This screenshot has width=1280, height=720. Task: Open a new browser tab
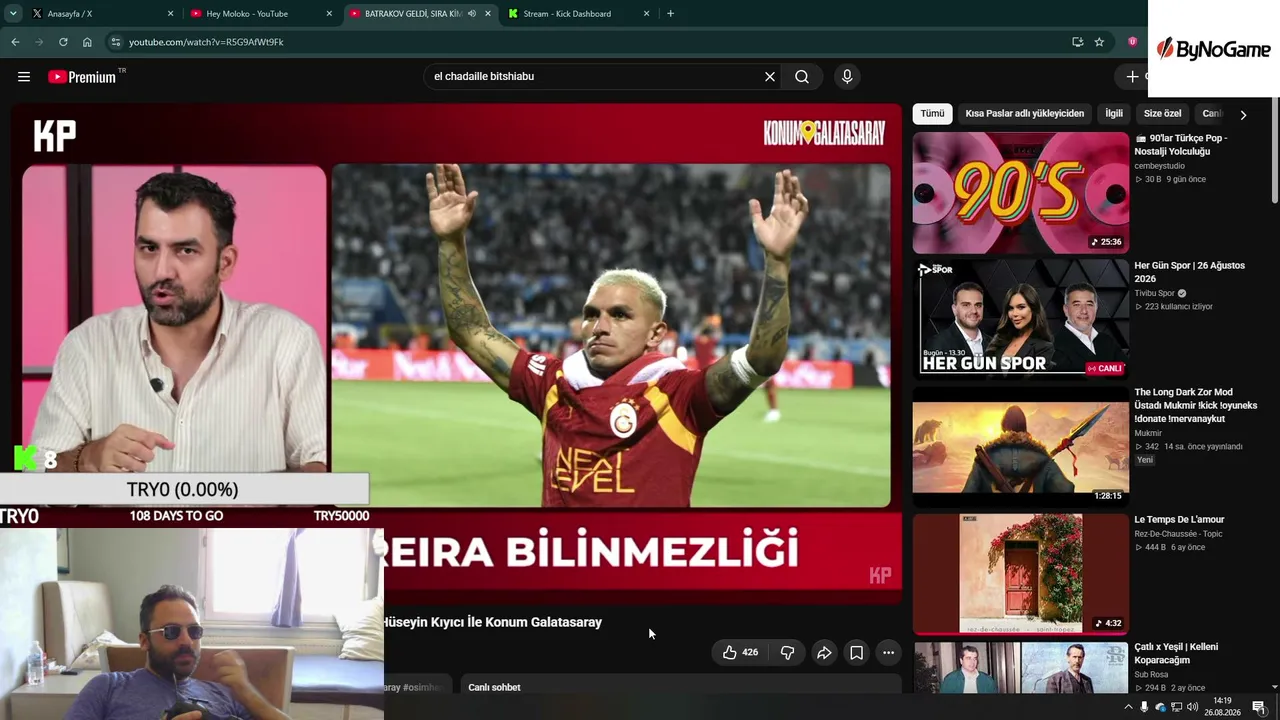[x=670, y=14]
